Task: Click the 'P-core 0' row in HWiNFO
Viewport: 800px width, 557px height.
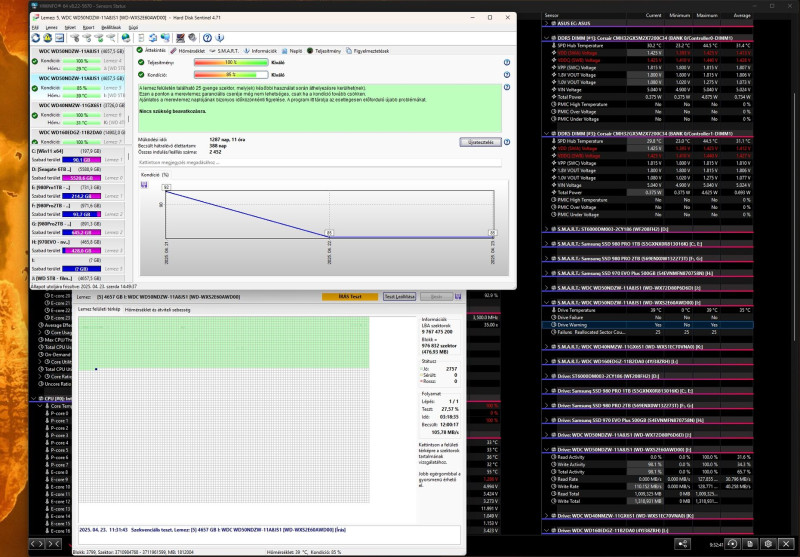Action: tap(57, 413)
